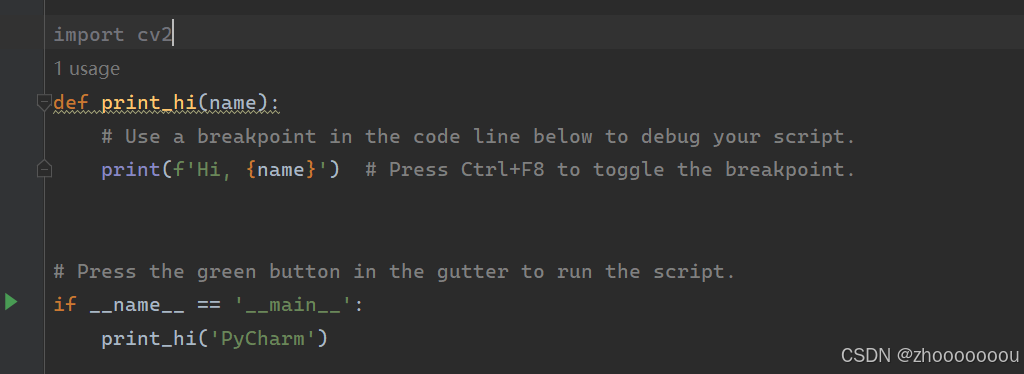Screen dimensions: 1024x374
Task: Click the fold end marker beside print line
Action: click(x=44, y=169)
